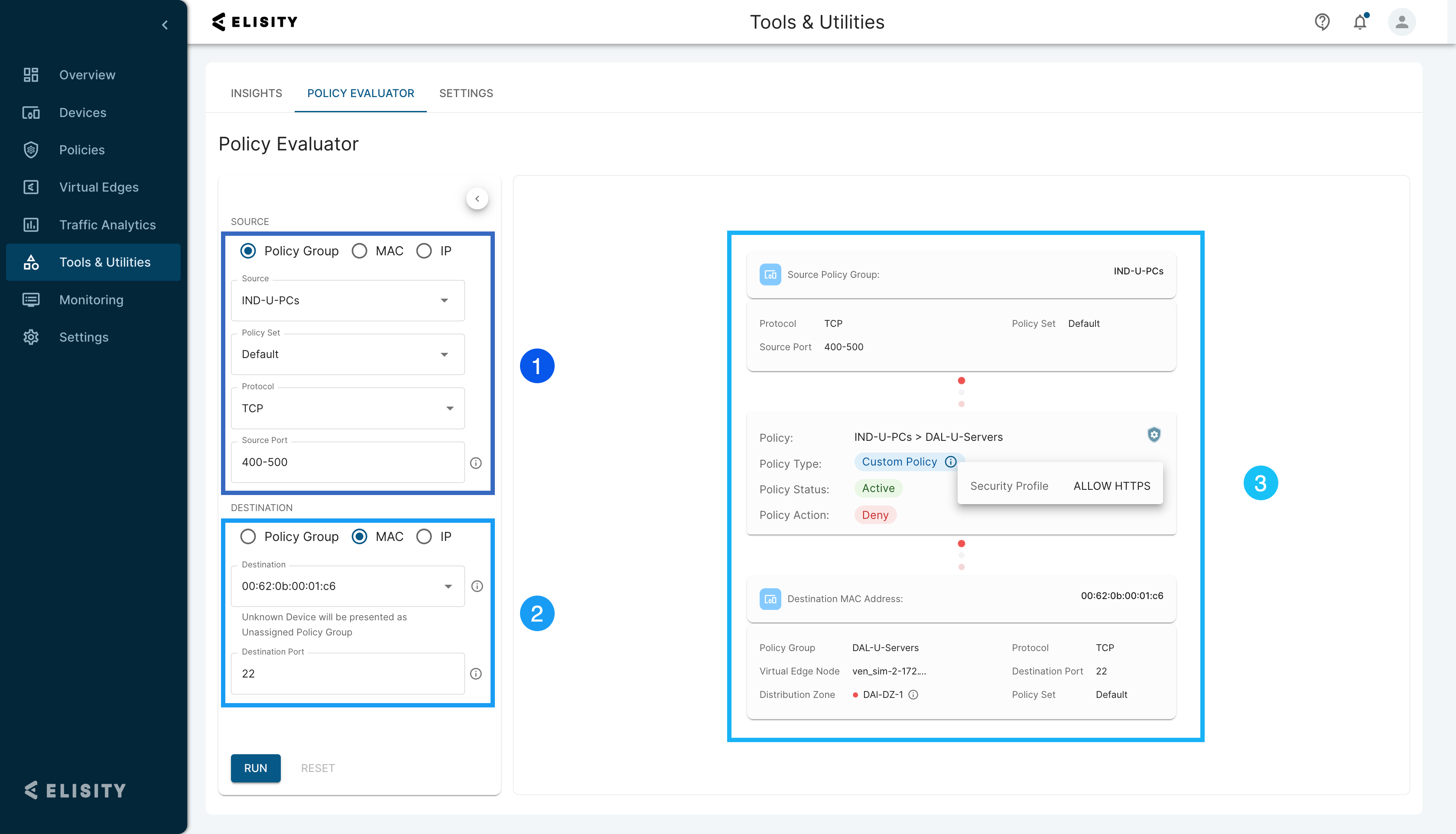The width and height of the screenshot is (1456, 834).
Task: Click the Active policy status chip
Action: click(x=878, y=489)
